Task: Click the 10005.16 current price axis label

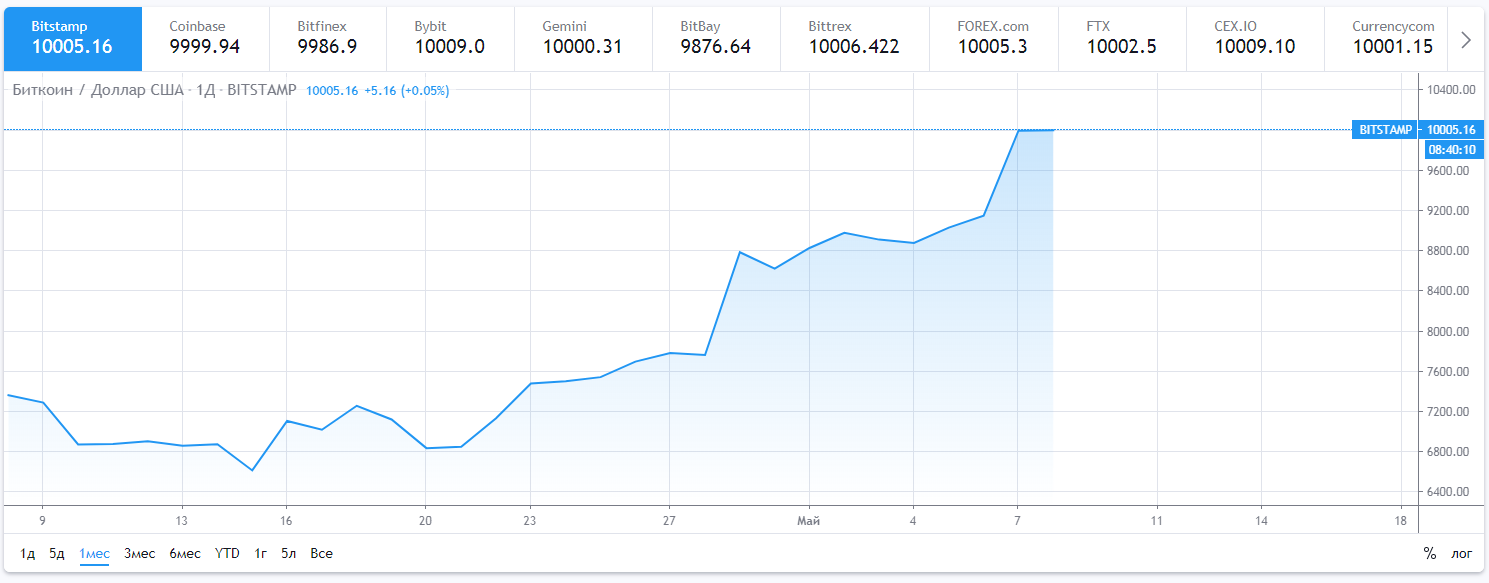Action: tap(1452, 130)
